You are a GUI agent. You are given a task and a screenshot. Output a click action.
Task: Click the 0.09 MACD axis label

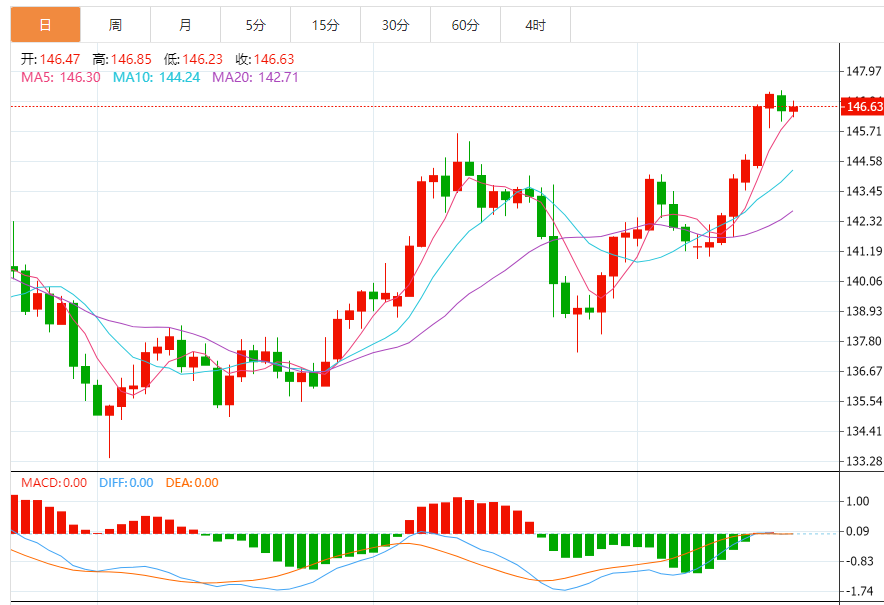click(x=858, y=531)
